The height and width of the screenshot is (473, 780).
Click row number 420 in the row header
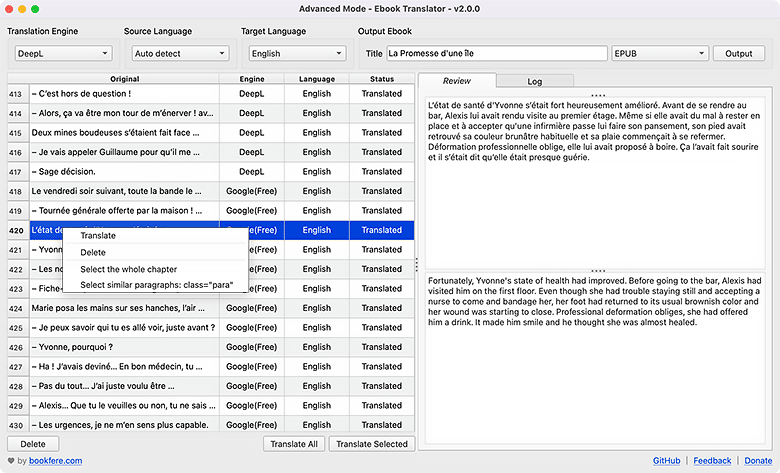pyautogui.click(x=18, y=230)
